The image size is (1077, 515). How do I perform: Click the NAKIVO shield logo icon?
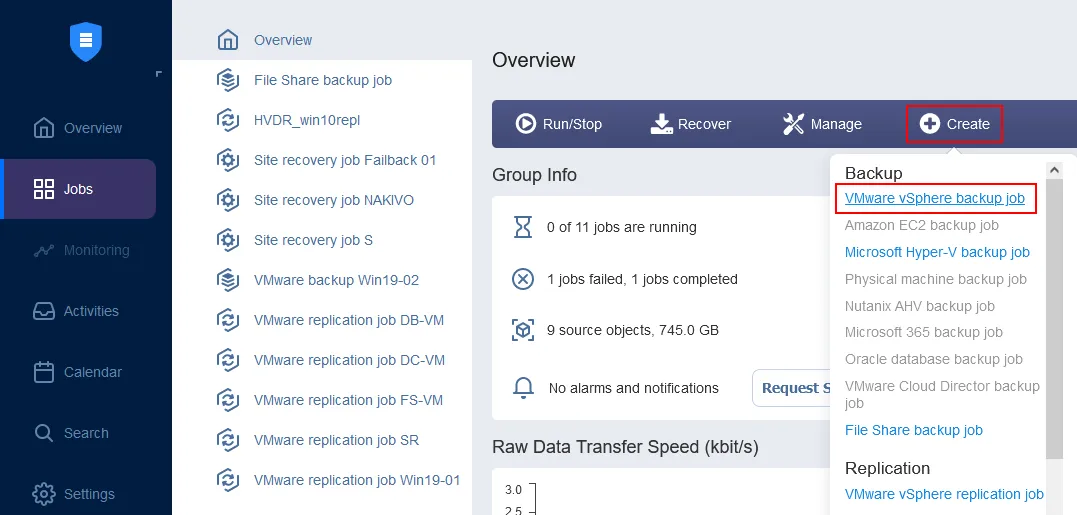pyautogui.click(x=86, y=41)
